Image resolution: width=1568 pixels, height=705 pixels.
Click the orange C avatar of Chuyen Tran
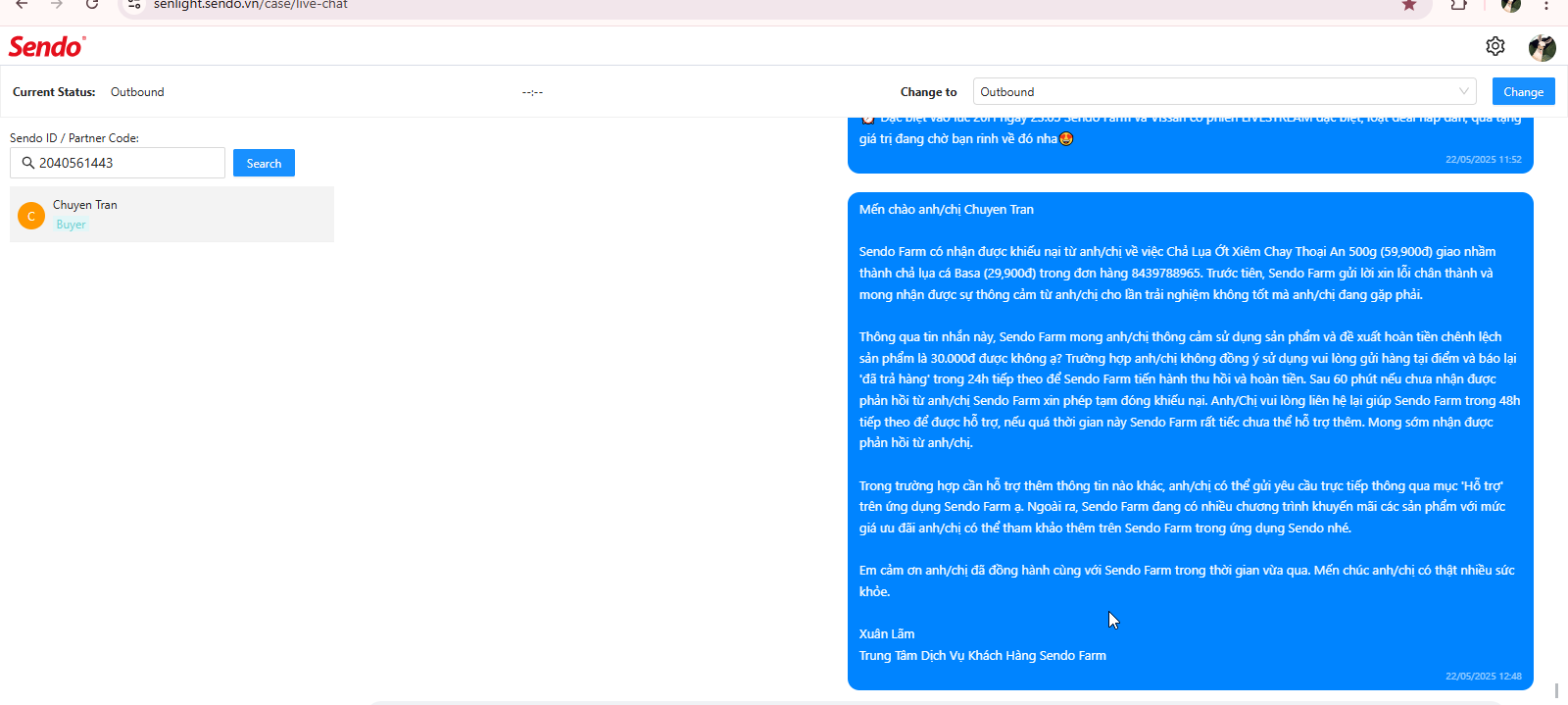point(31,216)
